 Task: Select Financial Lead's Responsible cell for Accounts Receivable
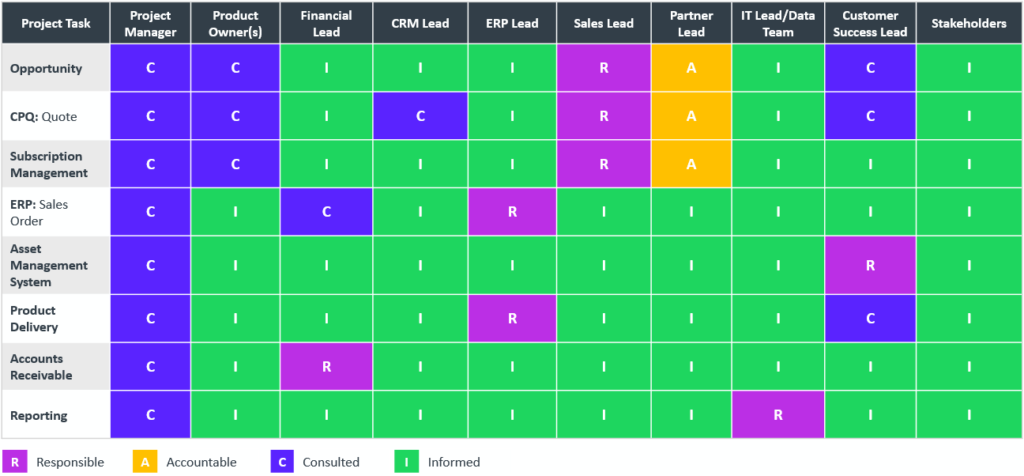point(327,367)
